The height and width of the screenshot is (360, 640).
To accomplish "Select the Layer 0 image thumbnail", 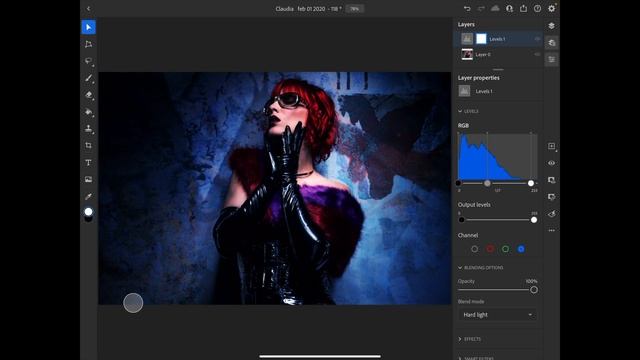I will coord(467,54).
